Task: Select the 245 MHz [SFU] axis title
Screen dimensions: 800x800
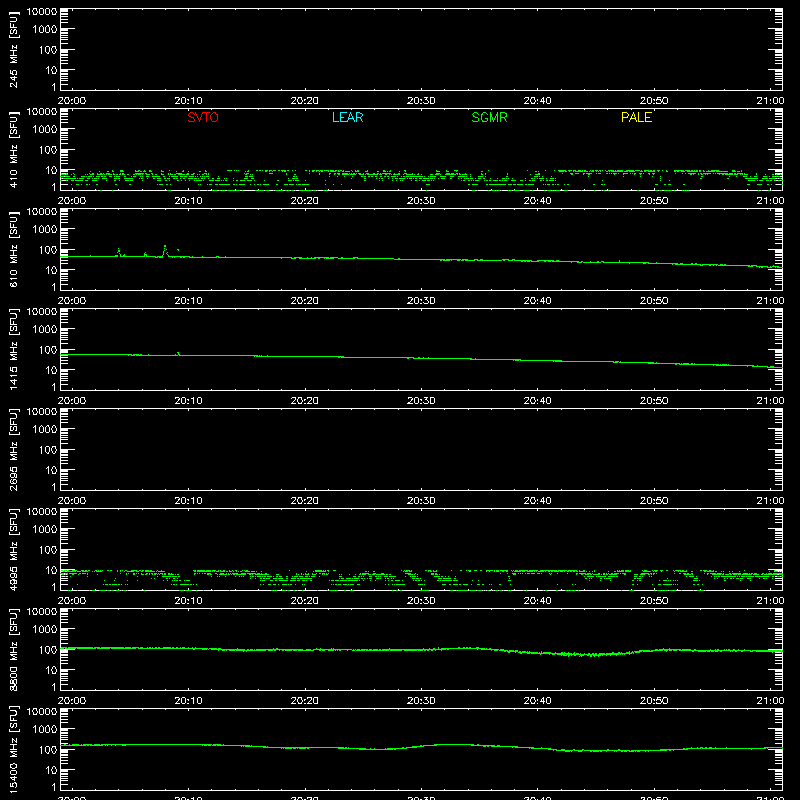Action: pos(13,50)
